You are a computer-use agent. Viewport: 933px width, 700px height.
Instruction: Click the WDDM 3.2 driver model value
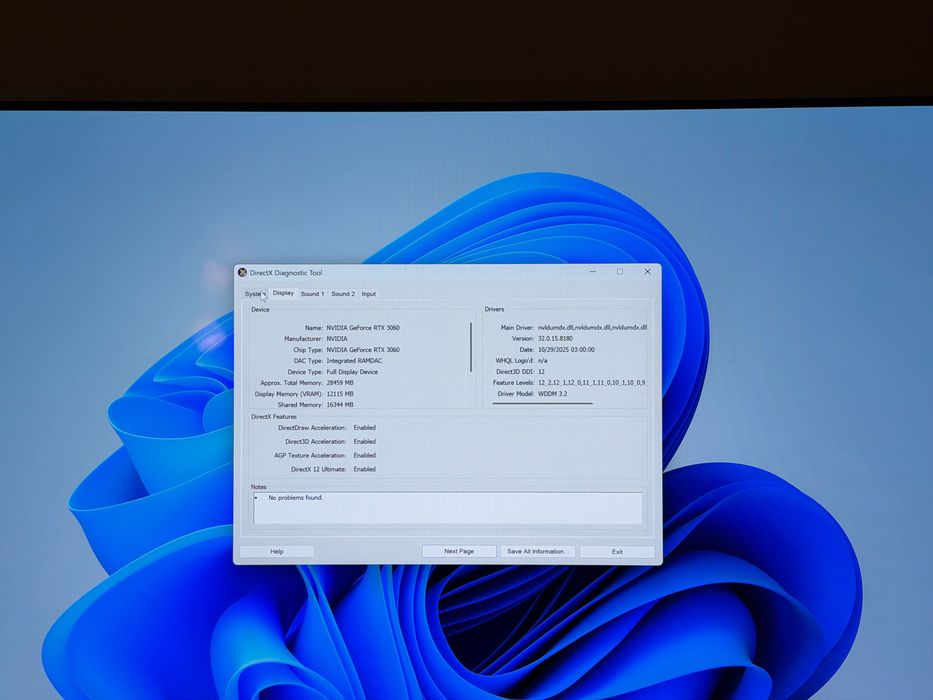click(x=552, y=394)
